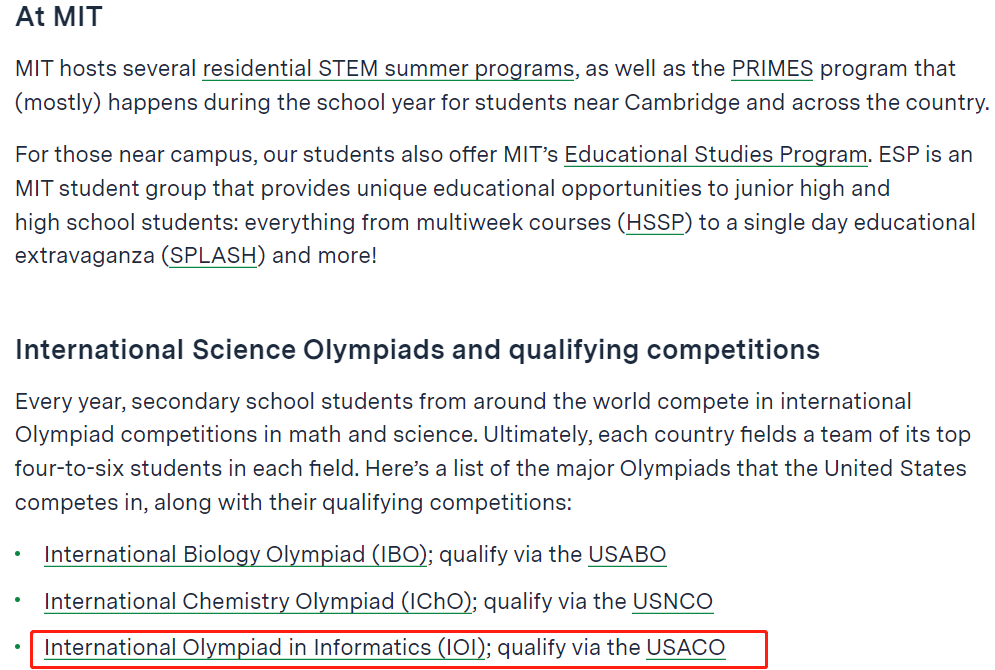995x670 pixels.
Task: Click the bullet before the Biology Olympiad item
Action: pos(19,554)
